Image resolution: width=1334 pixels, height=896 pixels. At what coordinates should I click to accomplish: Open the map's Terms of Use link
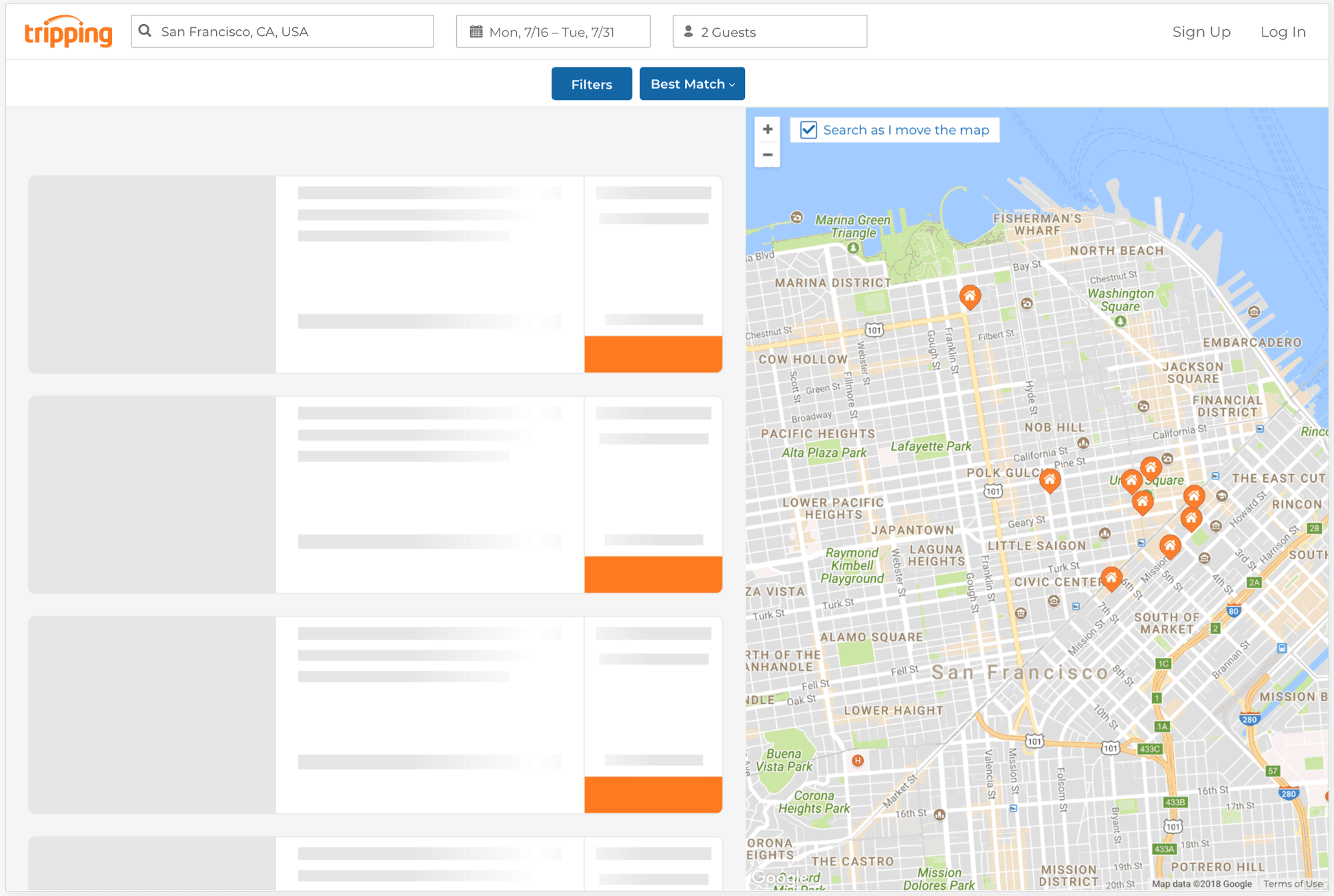click(x=1293, y=884)
